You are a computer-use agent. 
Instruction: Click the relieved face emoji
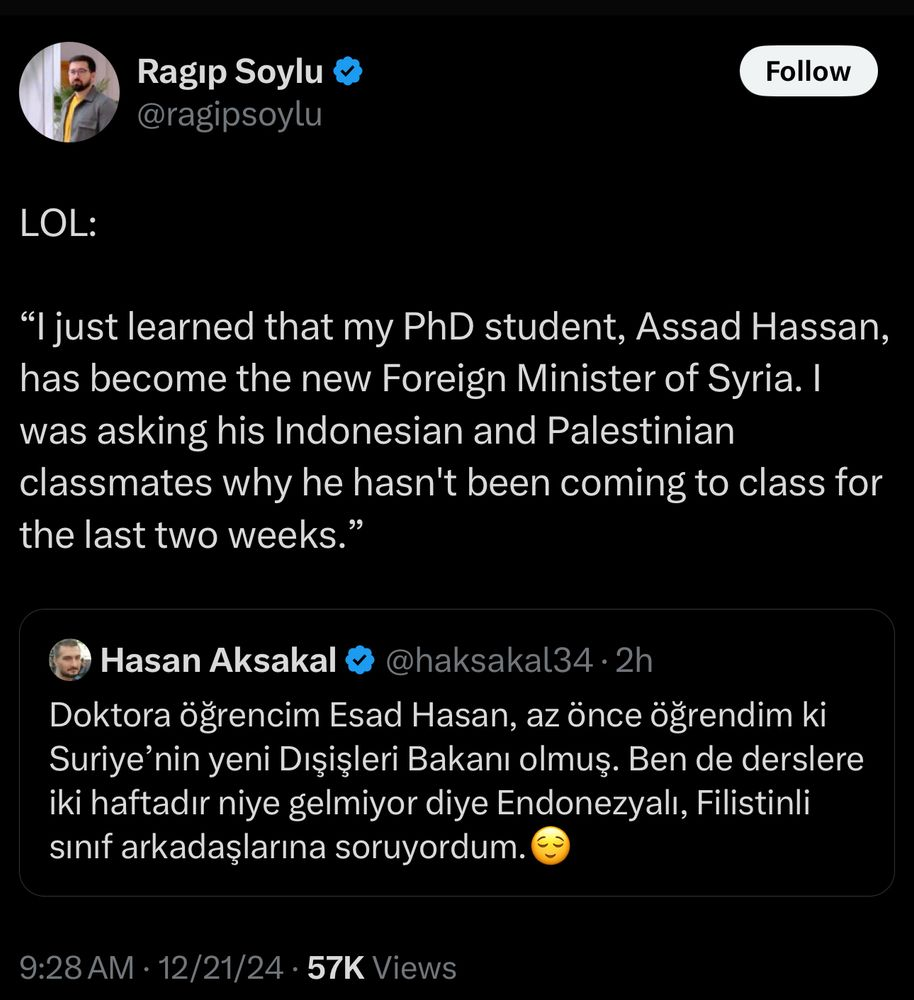pyautogui.click(x=552, y=849)
